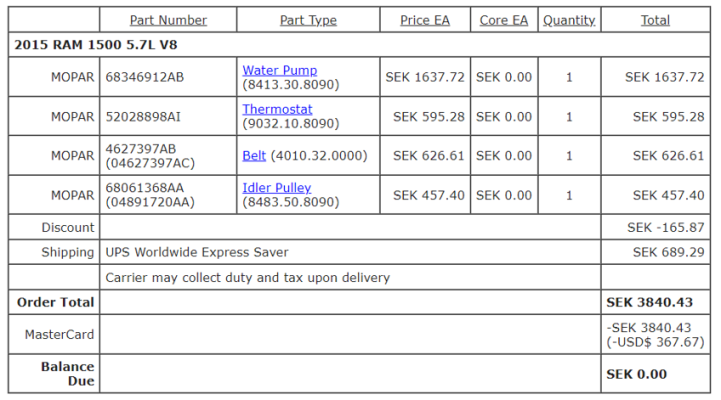Open the Idler Pulley part link
The height and width of the screenshot is (400, 721).
click(x=277, y=188)
